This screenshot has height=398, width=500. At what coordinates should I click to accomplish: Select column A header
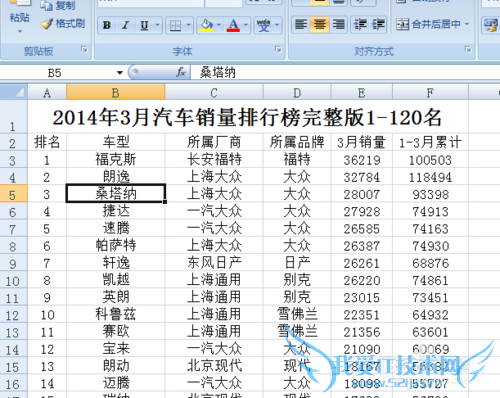click(47, 92)
